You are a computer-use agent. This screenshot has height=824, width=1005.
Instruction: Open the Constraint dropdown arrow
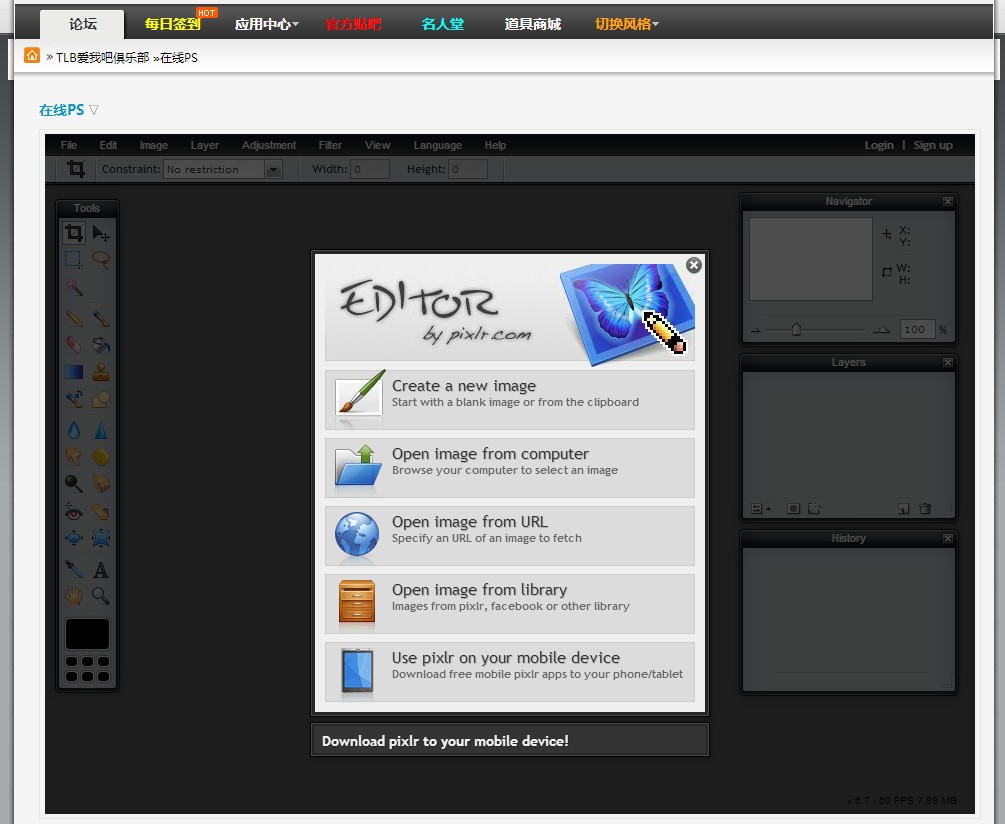coord(274,169)
